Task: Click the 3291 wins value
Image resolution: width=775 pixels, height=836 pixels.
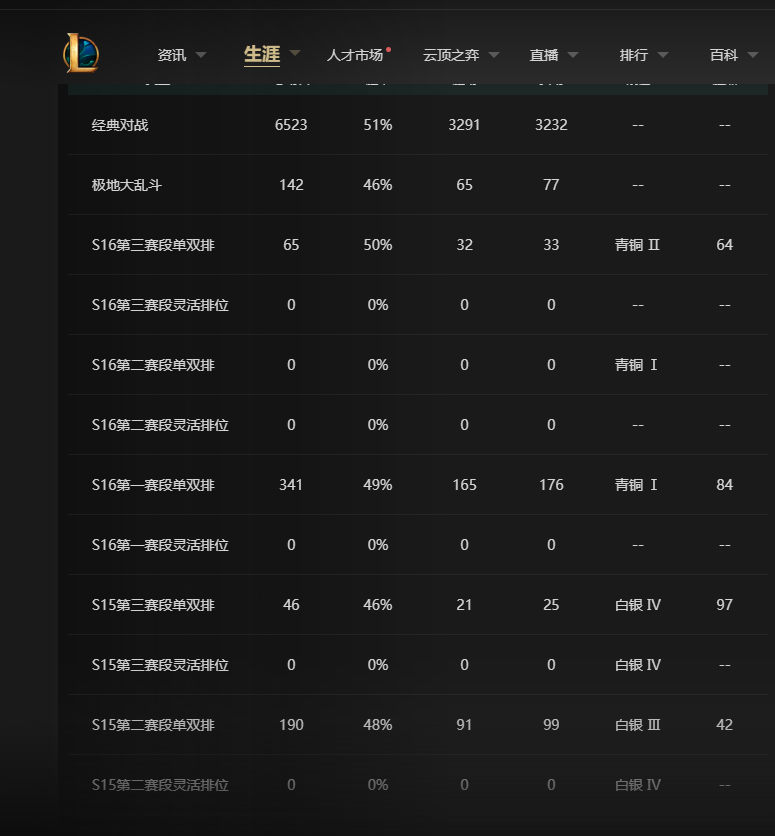Action: (x=464, y=125)
